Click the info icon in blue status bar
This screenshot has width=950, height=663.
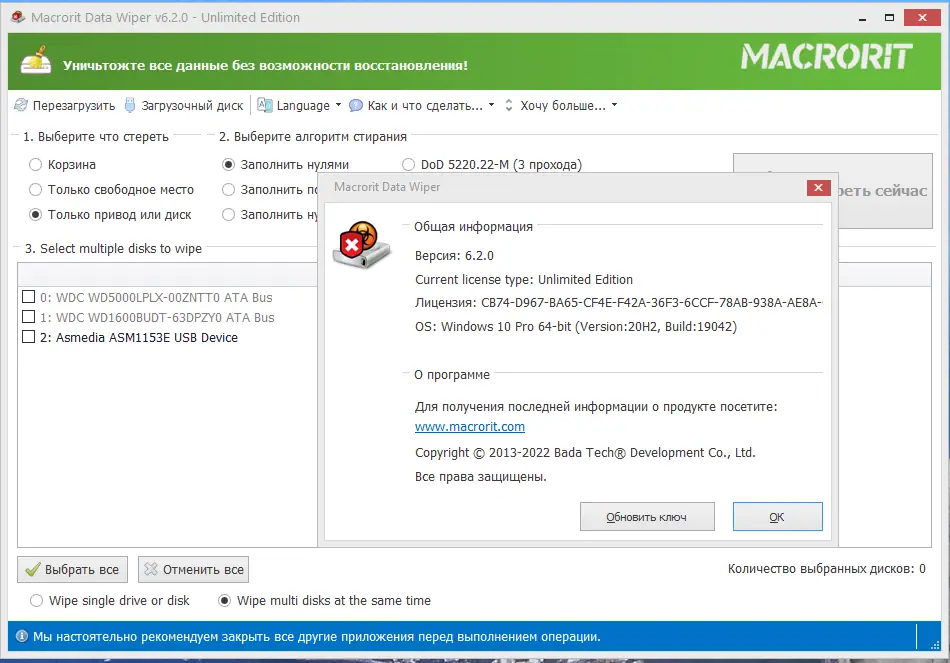coord(22,636)
